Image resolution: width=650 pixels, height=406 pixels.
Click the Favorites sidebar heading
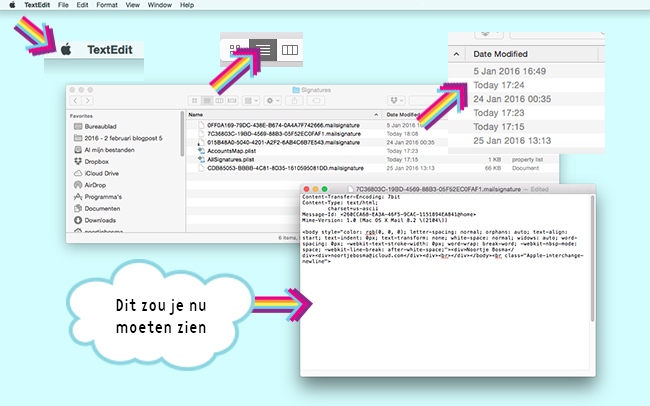pyautogui.click(x=81, y=116)
